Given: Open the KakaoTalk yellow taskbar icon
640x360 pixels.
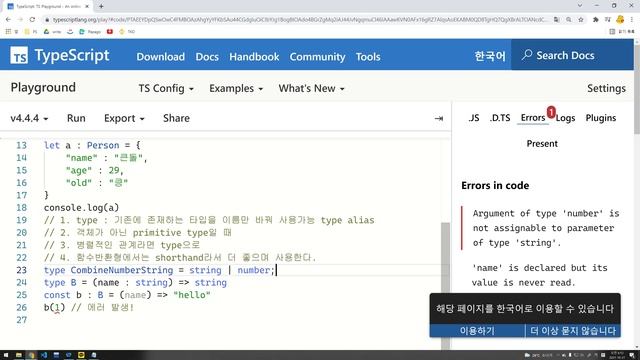Looking at the screenshot, I should tap(81, 355).
